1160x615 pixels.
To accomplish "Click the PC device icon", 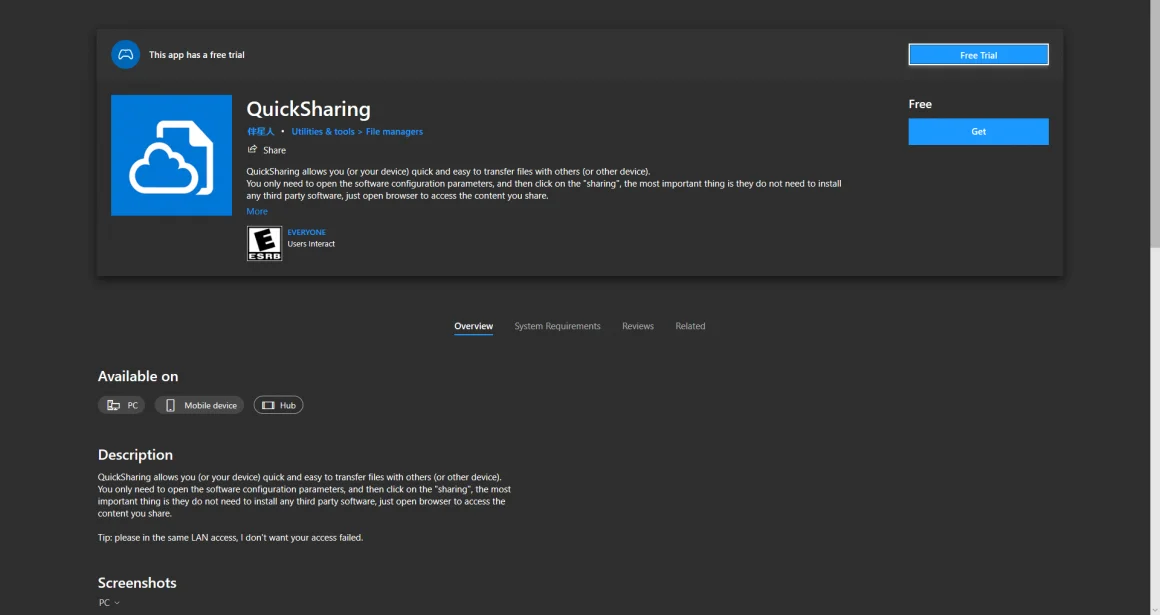I will tap(113, 406).
